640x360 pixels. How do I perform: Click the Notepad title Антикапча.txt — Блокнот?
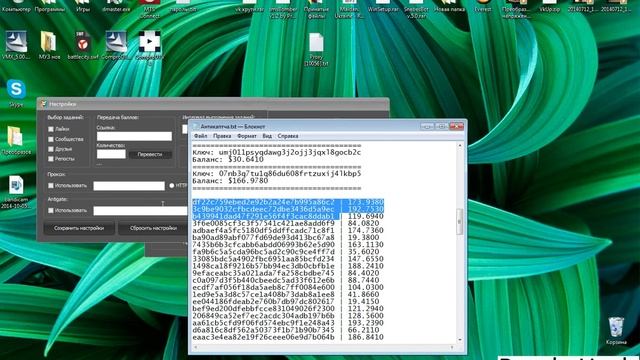[x=233, y=127]
